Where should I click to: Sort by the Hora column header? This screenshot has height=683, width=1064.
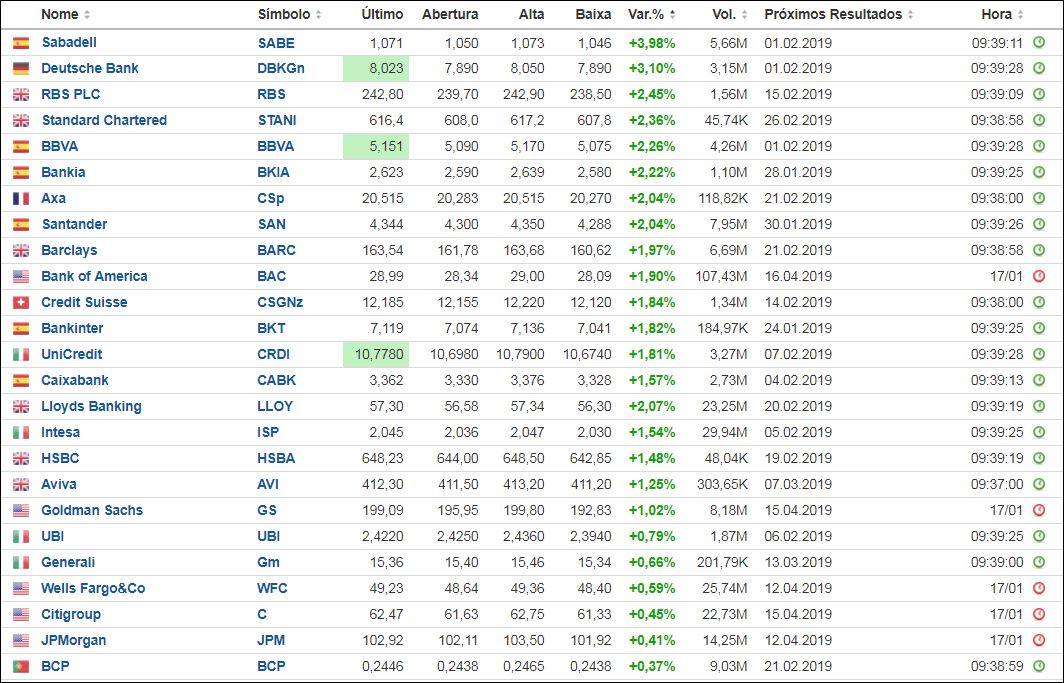pos(1002,14)
